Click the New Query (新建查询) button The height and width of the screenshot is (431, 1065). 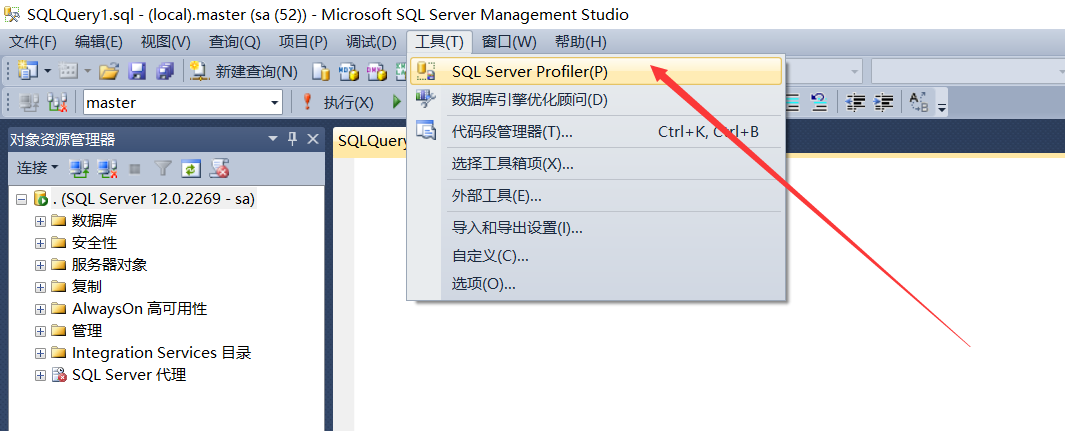[x=245, y=72]
